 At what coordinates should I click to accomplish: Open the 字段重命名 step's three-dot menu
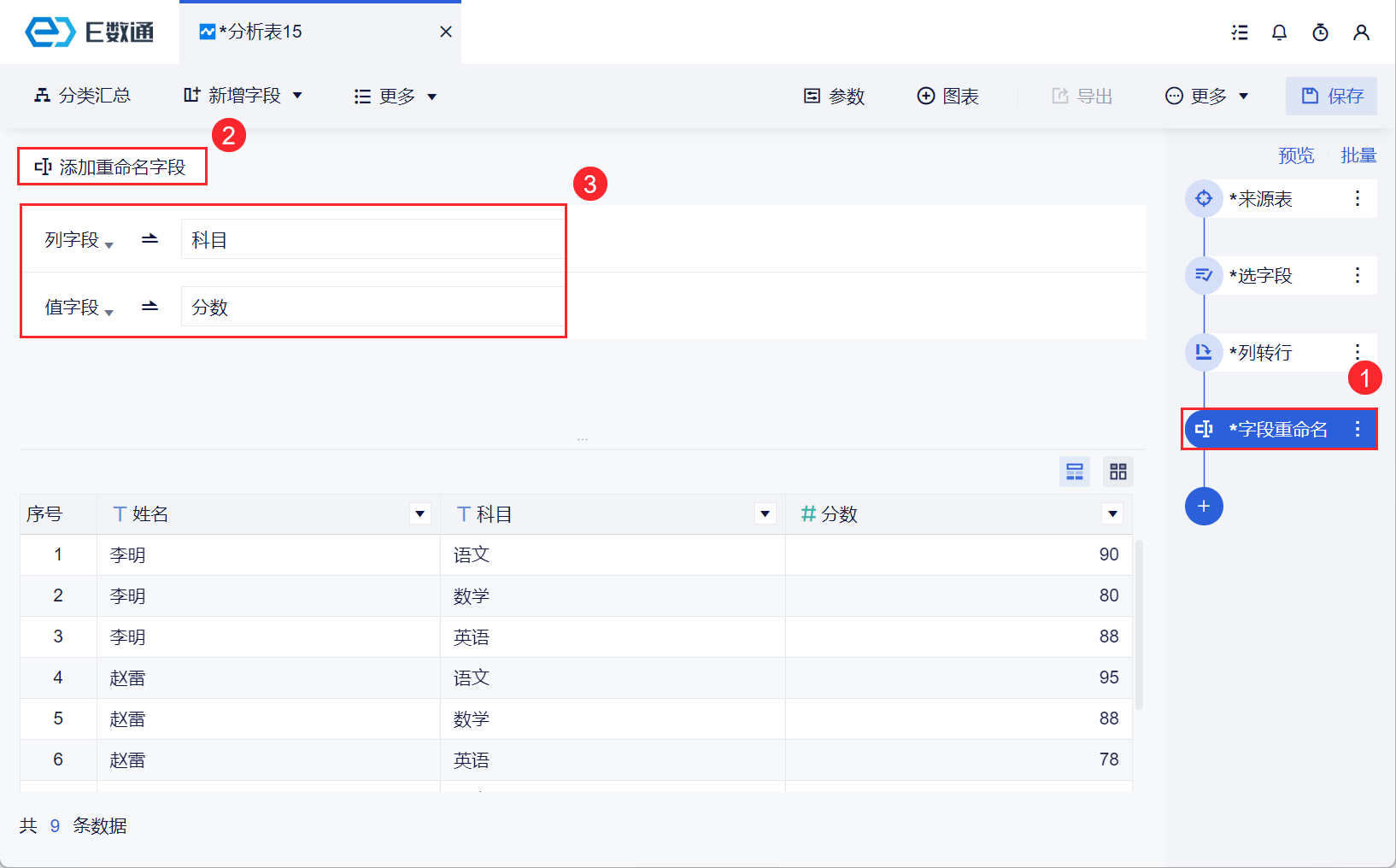(x=1357, y=429)
